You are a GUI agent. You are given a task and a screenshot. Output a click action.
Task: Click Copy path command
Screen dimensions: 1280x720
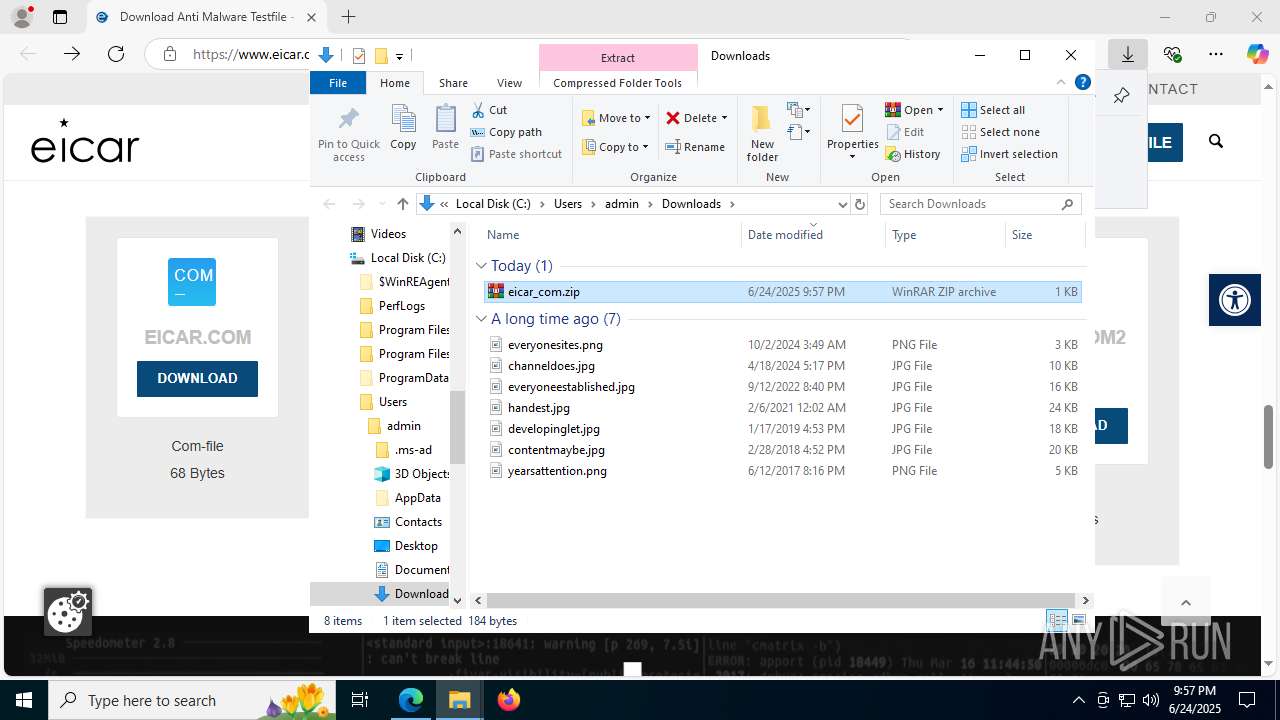tap(506, 132)
